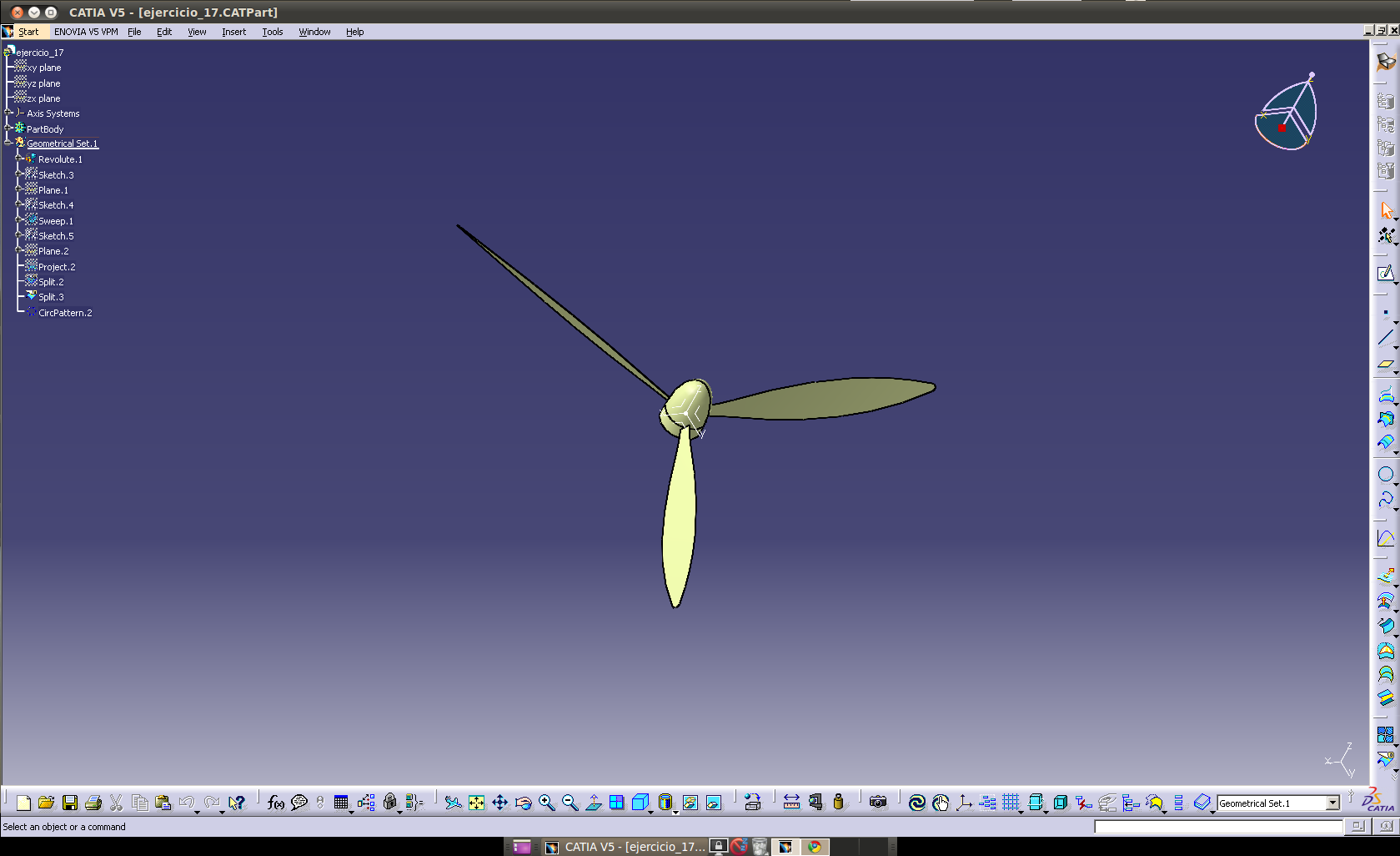This screenshot has width=1400, height=856.
Task: Click the command line input field
Action: pyautogui.click(x=1218, y=826)
